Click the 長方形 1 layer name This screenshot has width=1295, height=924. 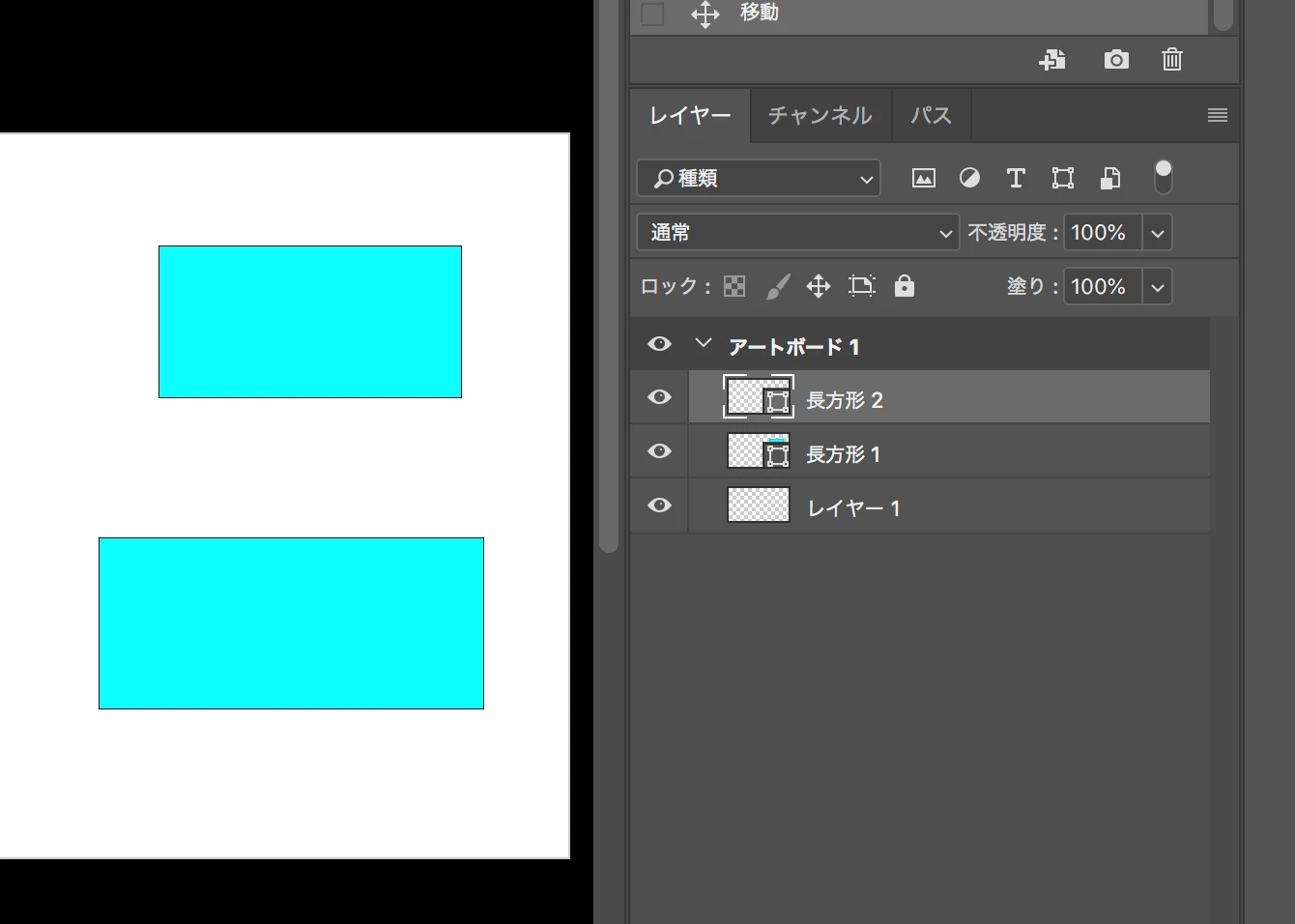(844, 454)
